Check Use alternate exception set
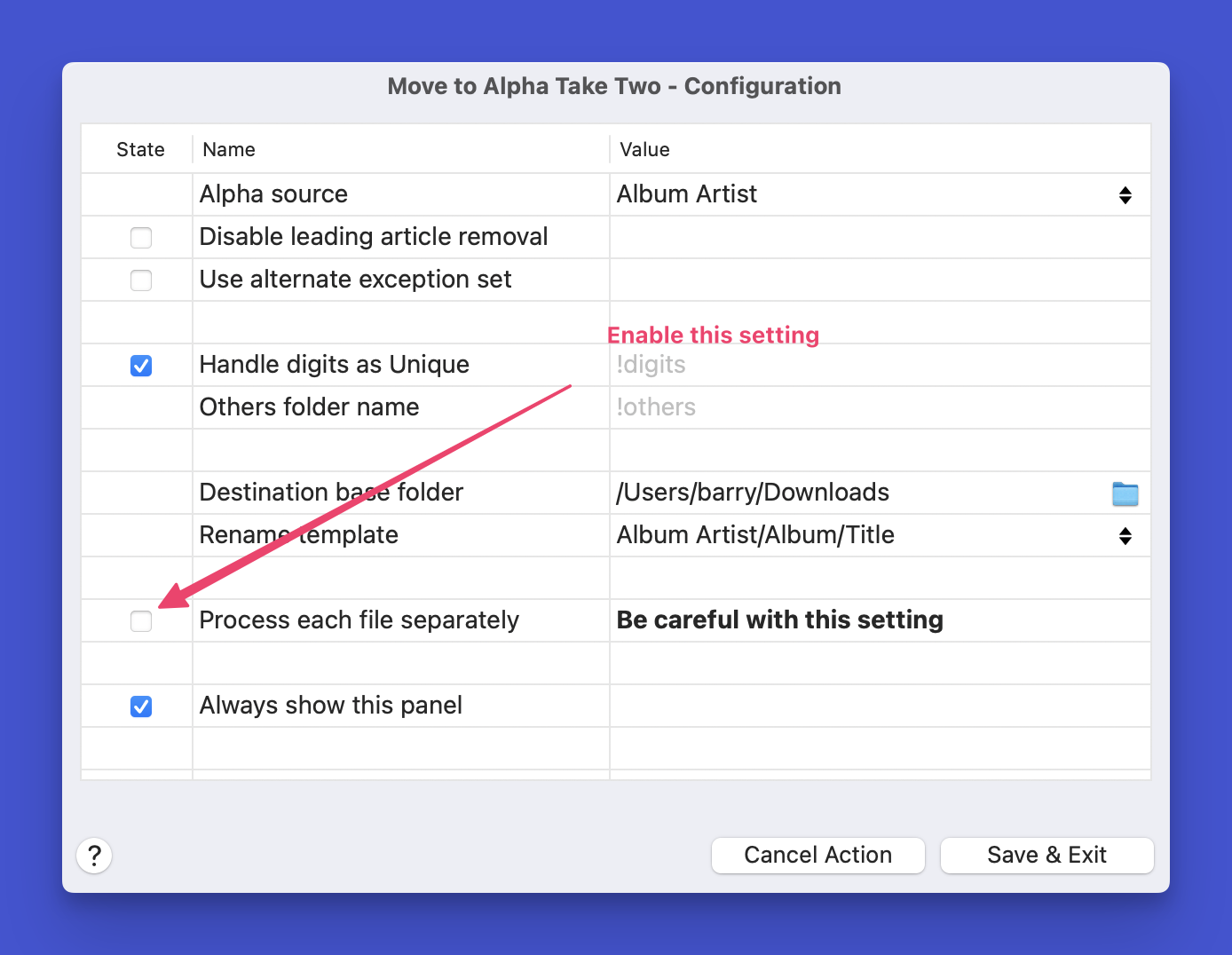Screen dimensions: 1232x955 click(x=141, y=280)
